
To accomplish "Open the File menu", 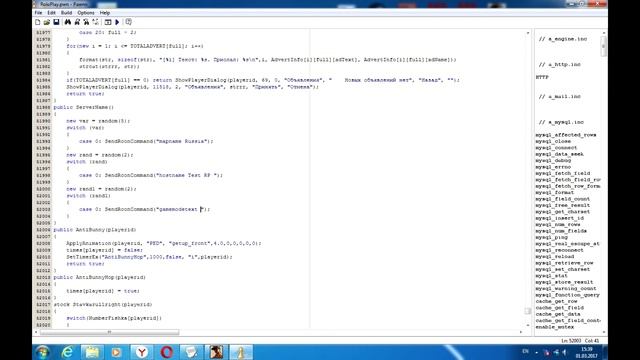I will coord(38,13).
